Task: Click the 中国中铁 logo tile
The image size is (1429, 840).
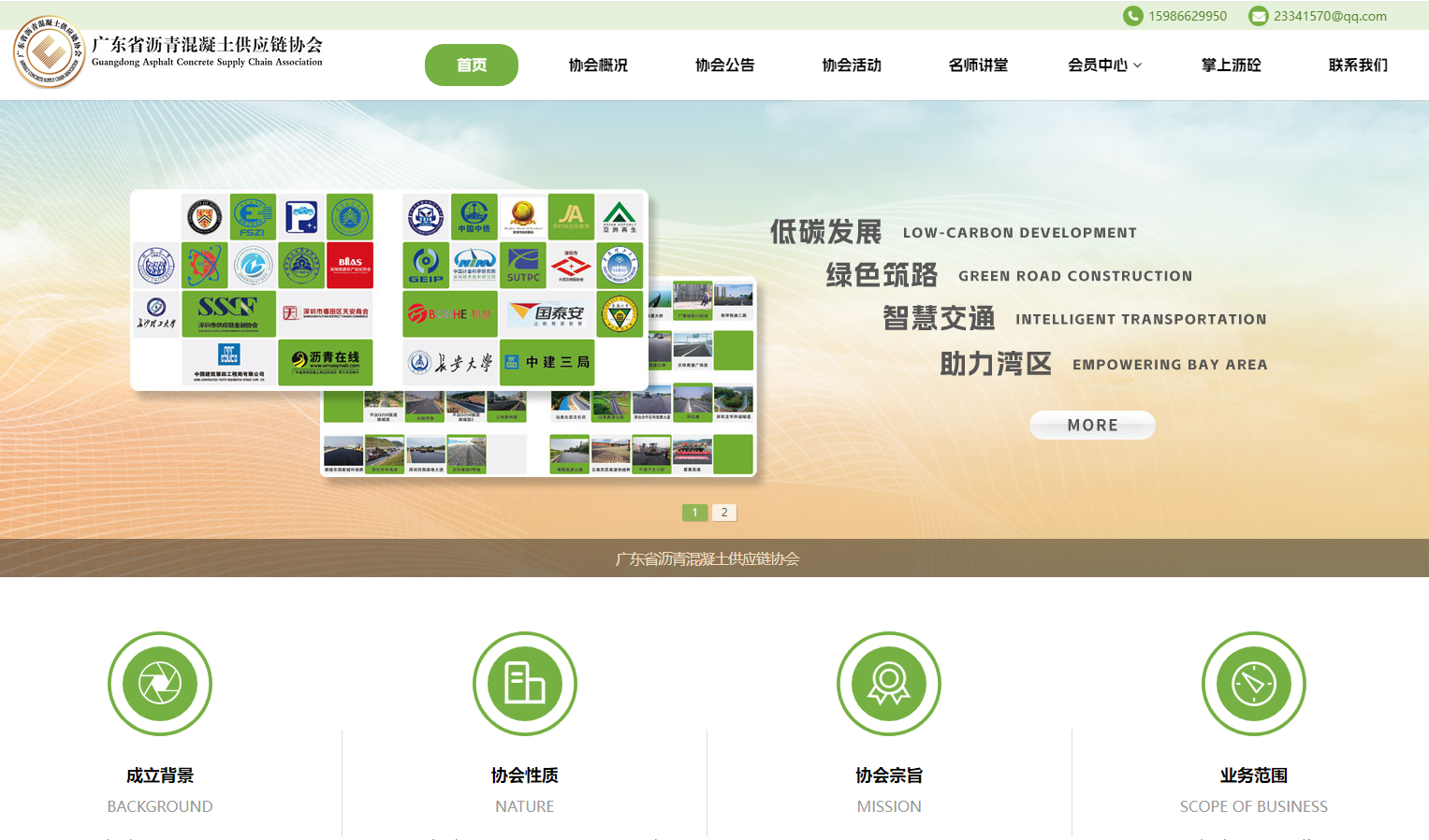Action: point(474,217)
